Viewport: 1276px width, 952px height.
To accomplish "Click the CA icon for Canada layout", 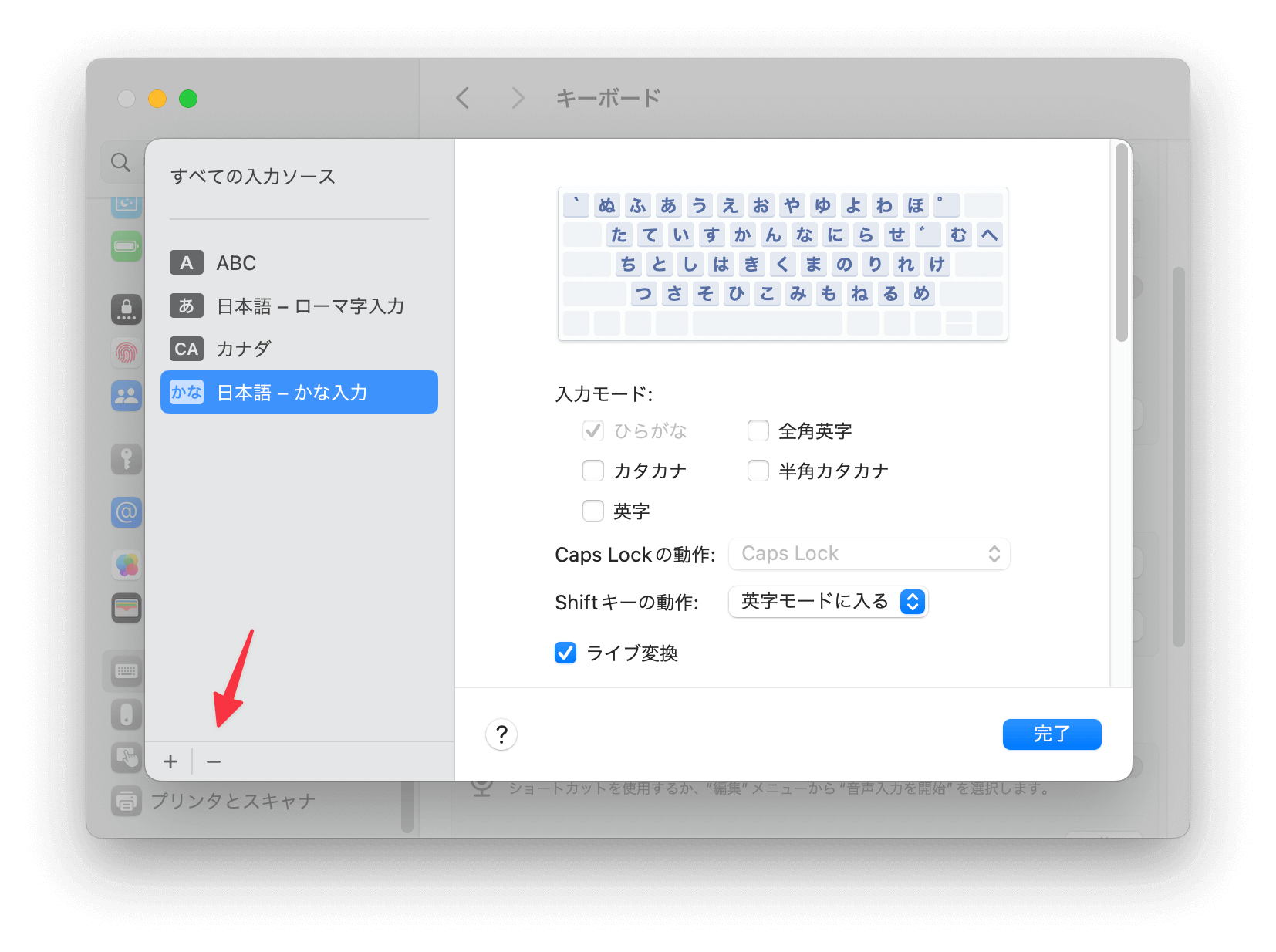I will 187,349.
